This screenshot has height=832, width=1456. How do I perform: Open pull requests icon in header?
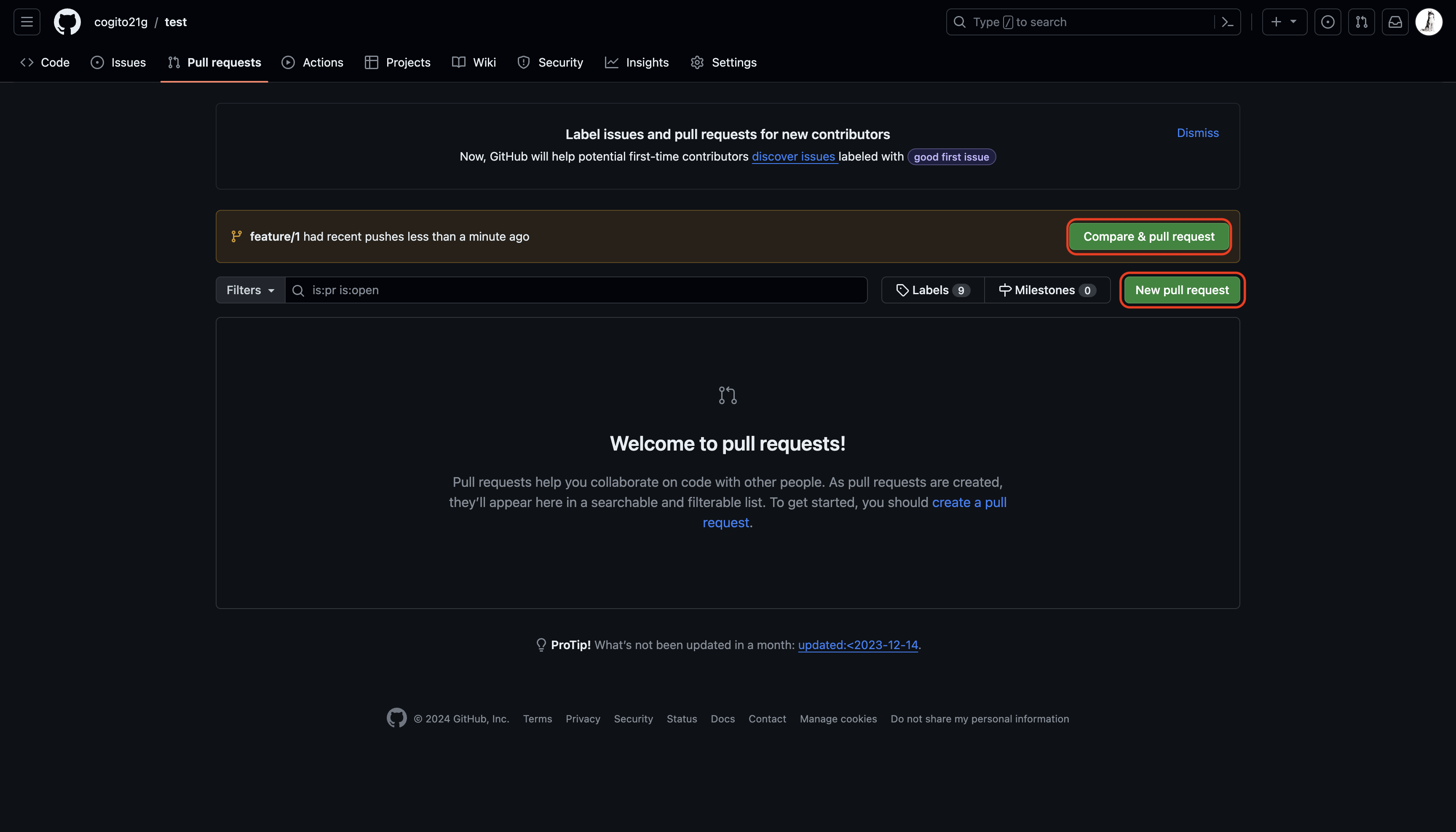[1361, 22]
